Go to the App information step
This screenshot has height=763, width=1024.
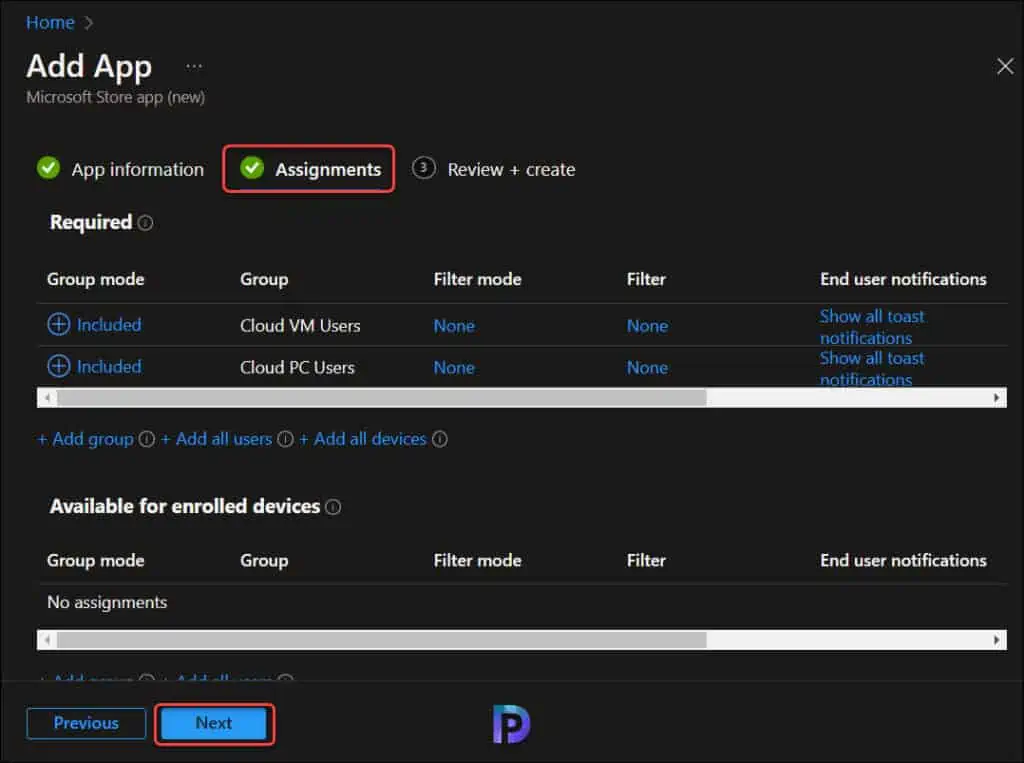click(120, 169)
